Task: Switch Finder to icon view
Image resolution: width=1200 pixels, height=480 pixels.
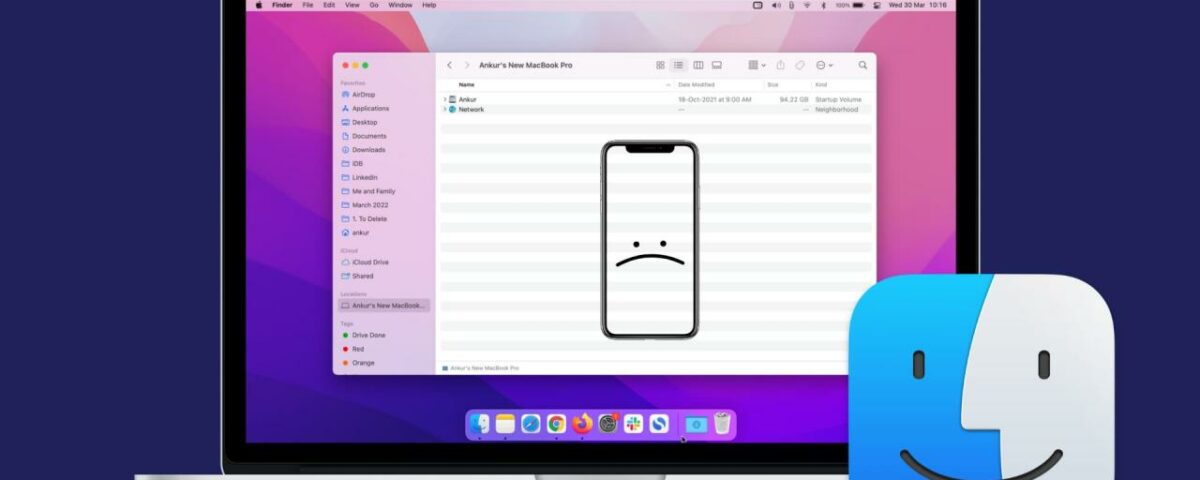Action: (660, 65)
